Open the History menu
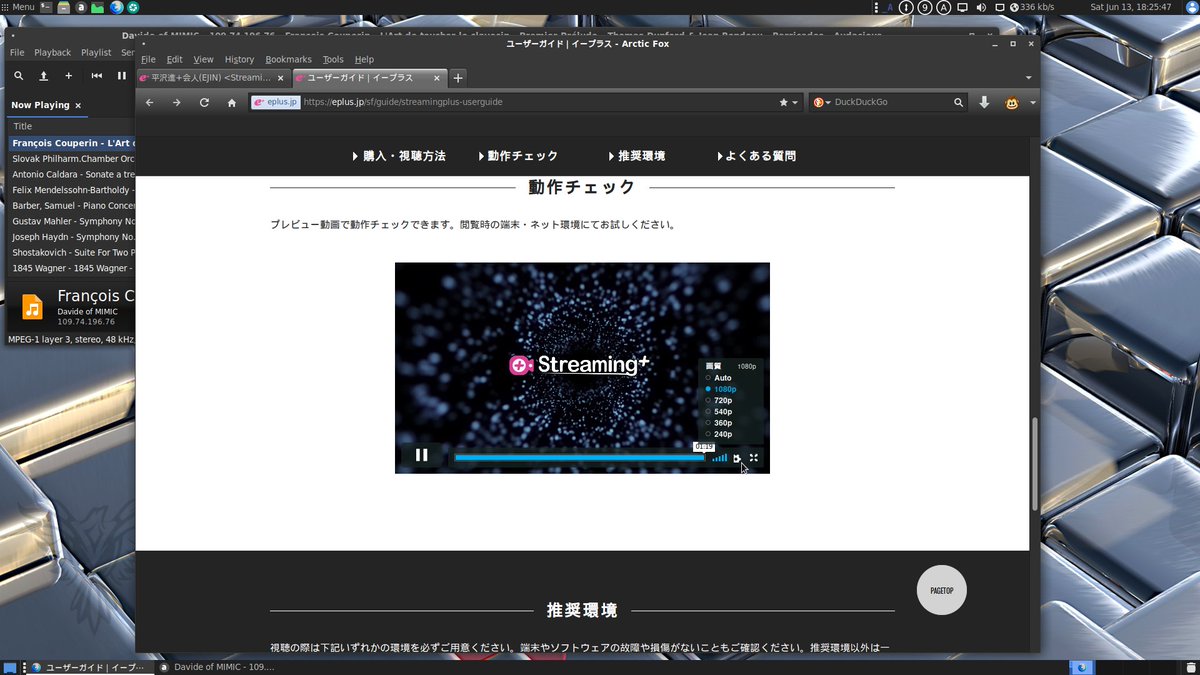 point(239,59)
